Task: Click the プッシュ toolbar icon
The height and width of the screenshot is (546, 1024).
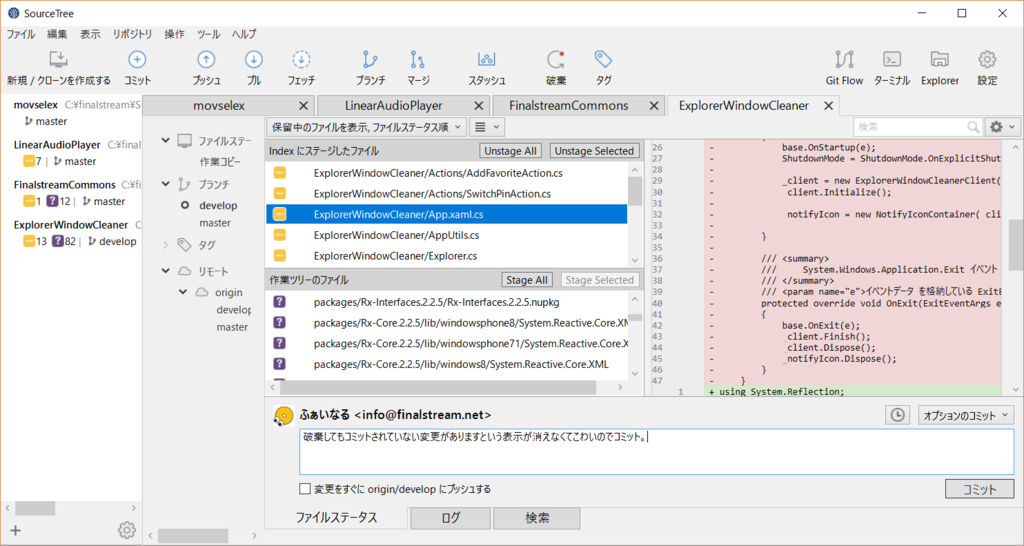Action: pos(206,60)
